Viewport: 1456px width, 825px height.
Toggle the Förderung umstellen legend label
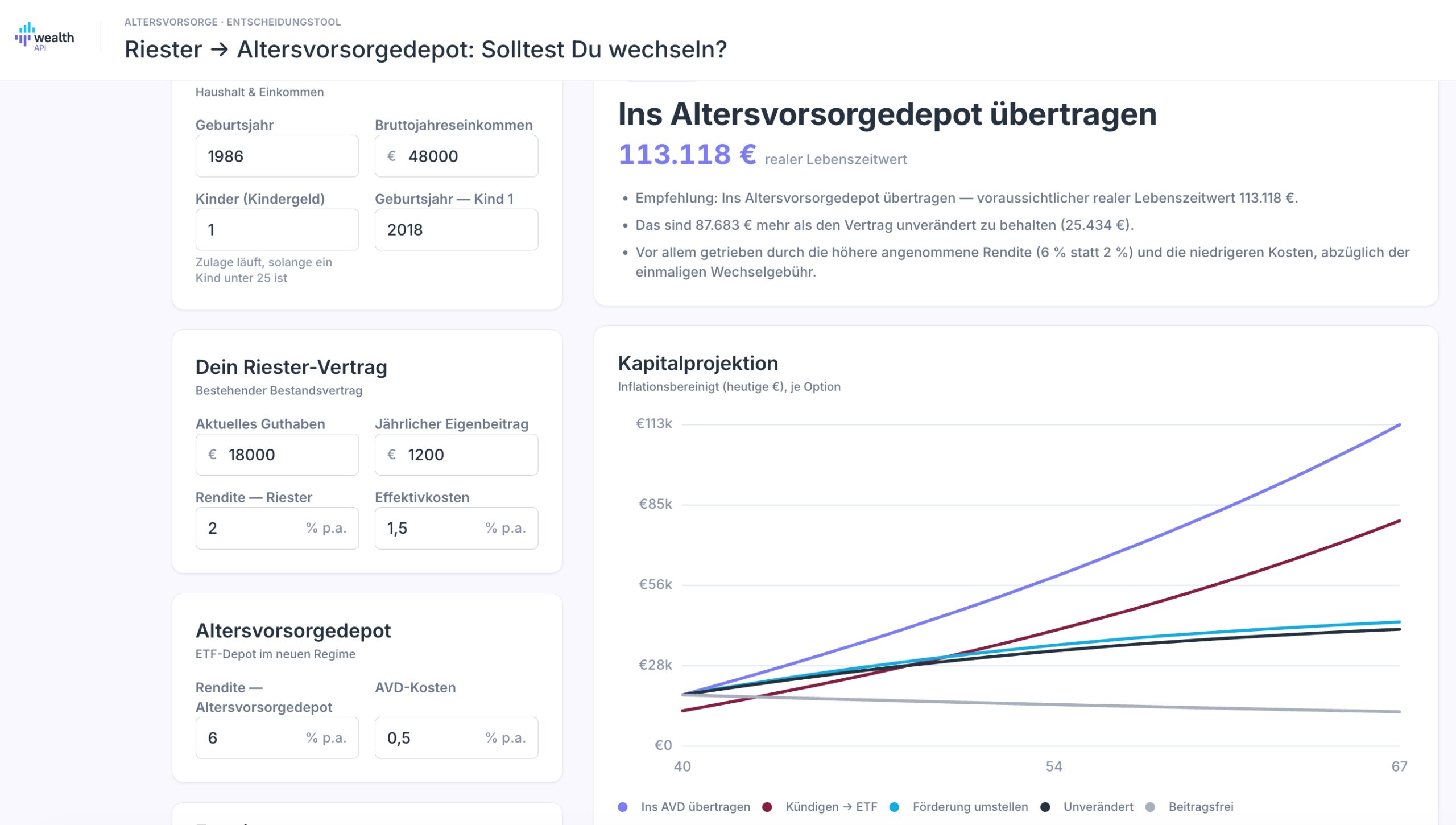tap(970, 807)
